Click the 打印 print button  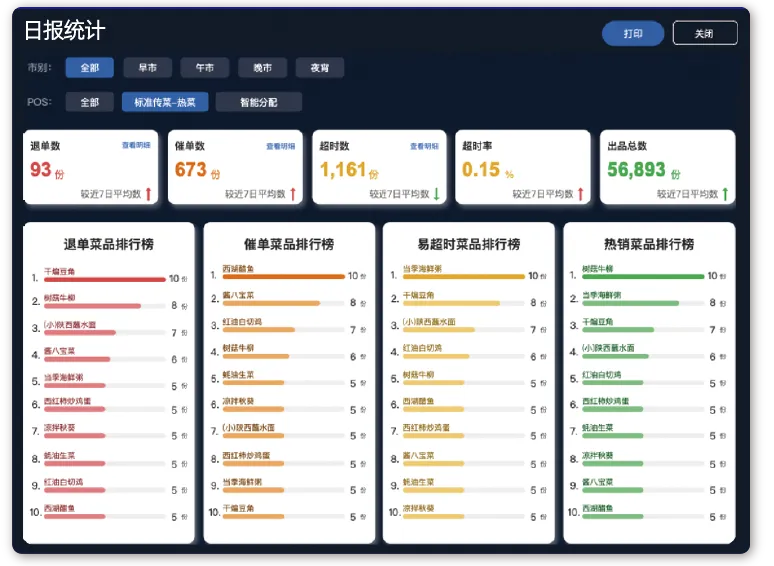(x=633, y=34)
